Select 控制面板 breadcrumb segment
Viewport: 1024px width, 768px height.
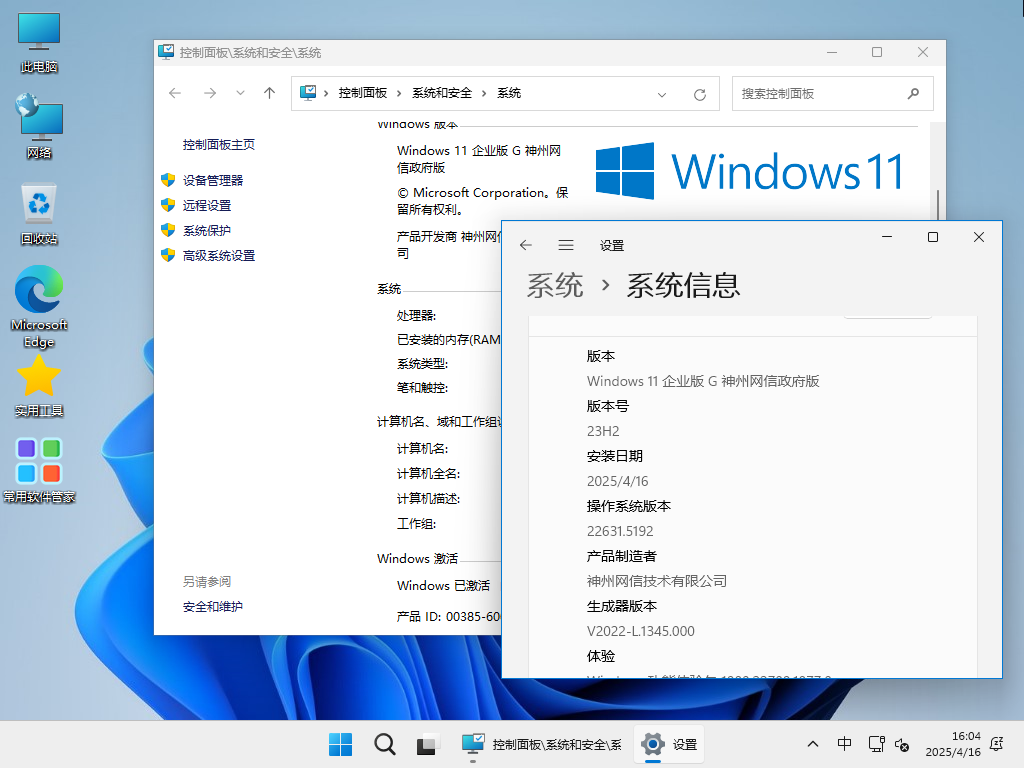[362, 93]
